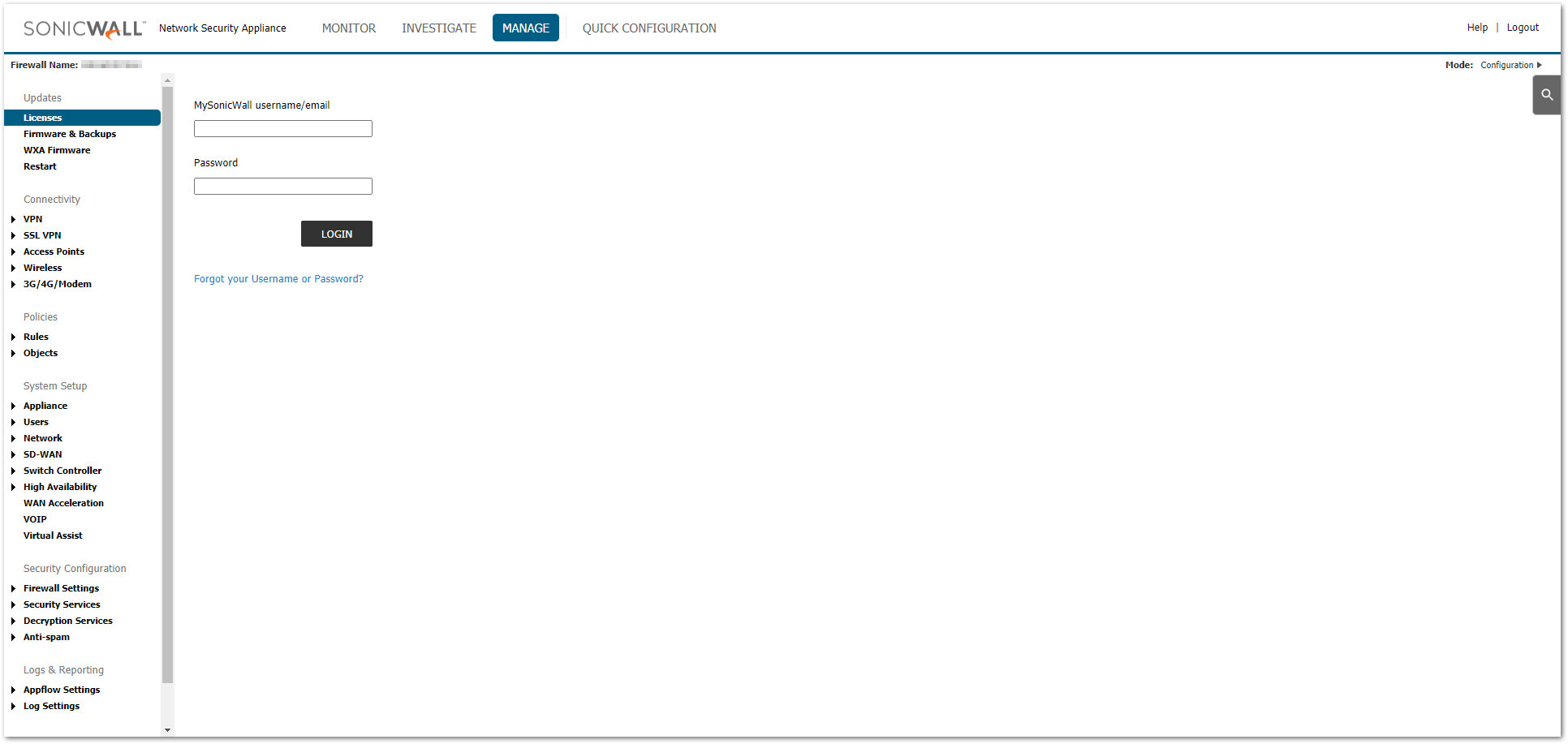Expand the SD-WAN menu
Viewport: 1568px width, 744px height.
point(14,454)
